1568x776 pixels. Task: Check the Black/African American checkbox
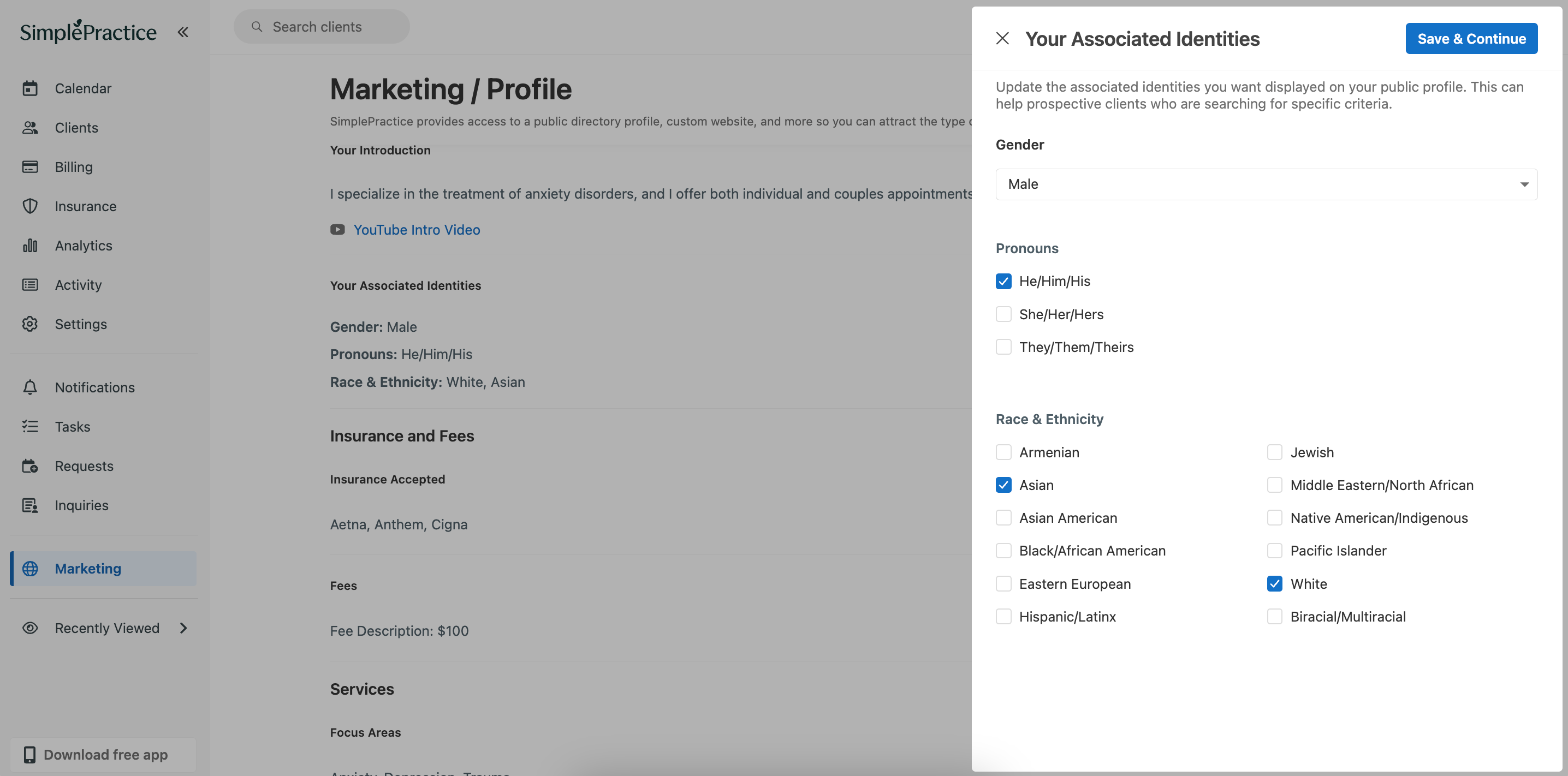[x=1003, y=551]
